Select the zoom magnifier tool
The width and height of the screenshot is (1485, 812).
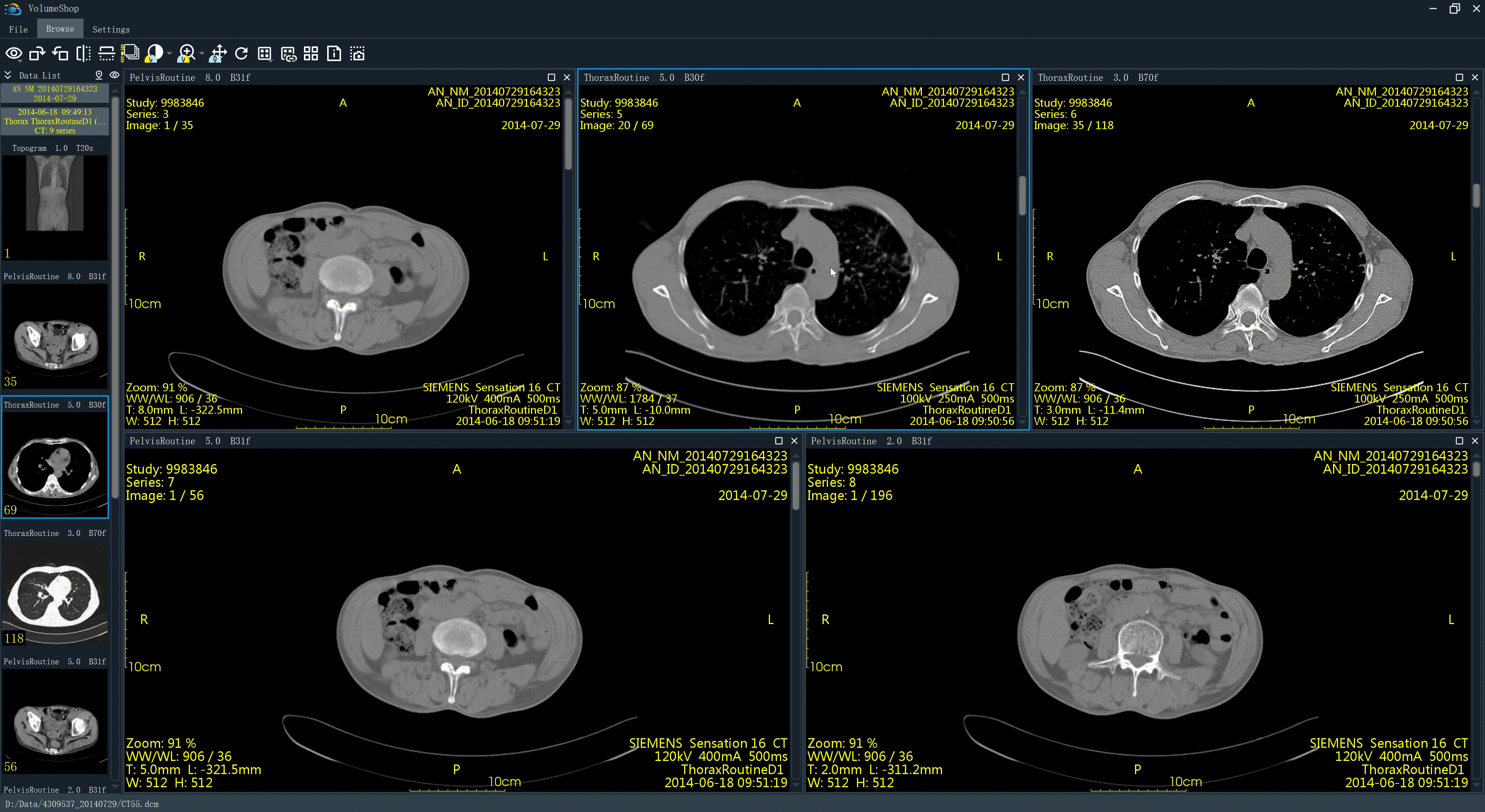[x=186, y=54]
